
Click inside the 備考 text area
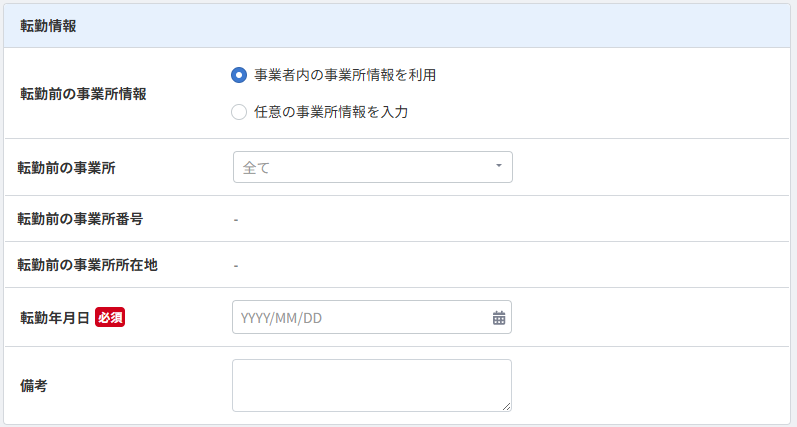click(371, 385)
